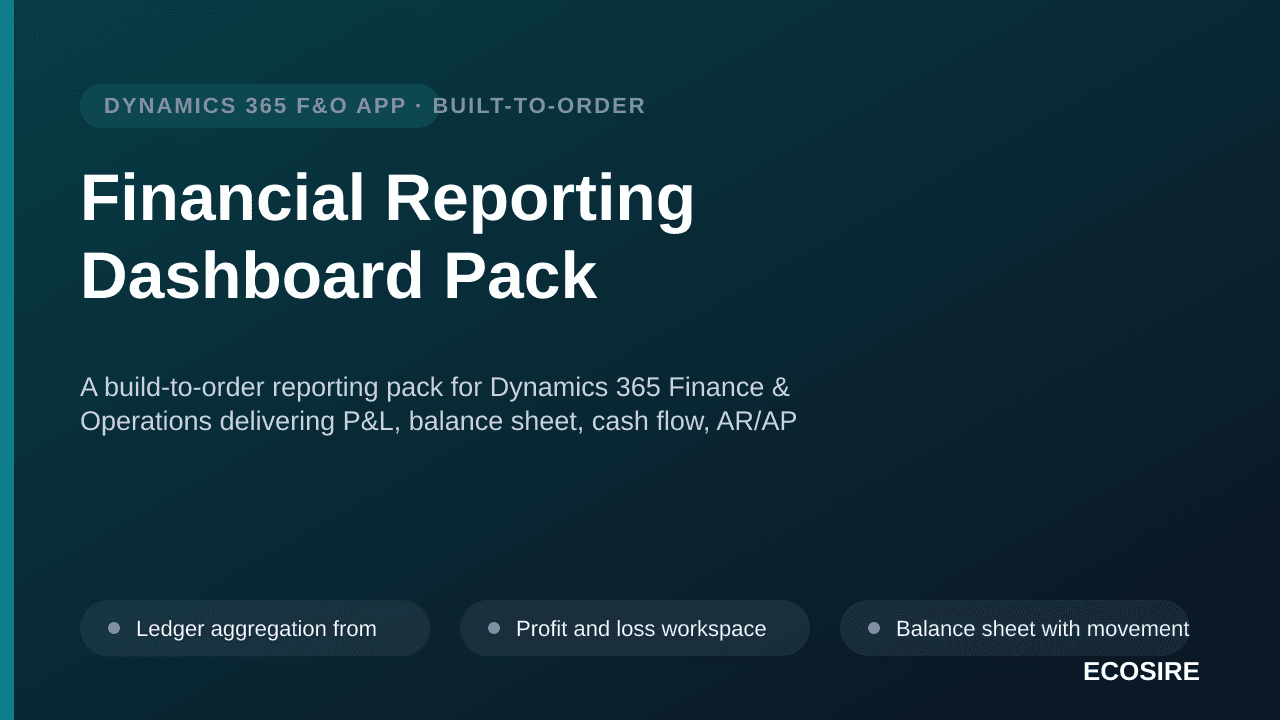Viewport: 1280px width, 720px height.
Task: Click the description starting 'A build-to-order reporting pack'
Action: click(439, 404)
